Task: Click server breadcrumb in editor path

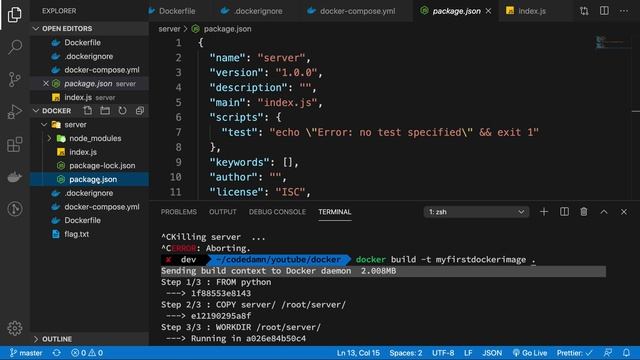Action: click(x=169, y=29)
